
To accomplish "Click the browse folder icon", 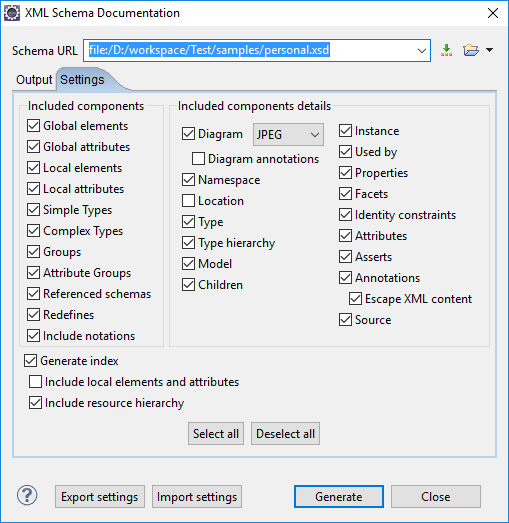I will 471,50.
